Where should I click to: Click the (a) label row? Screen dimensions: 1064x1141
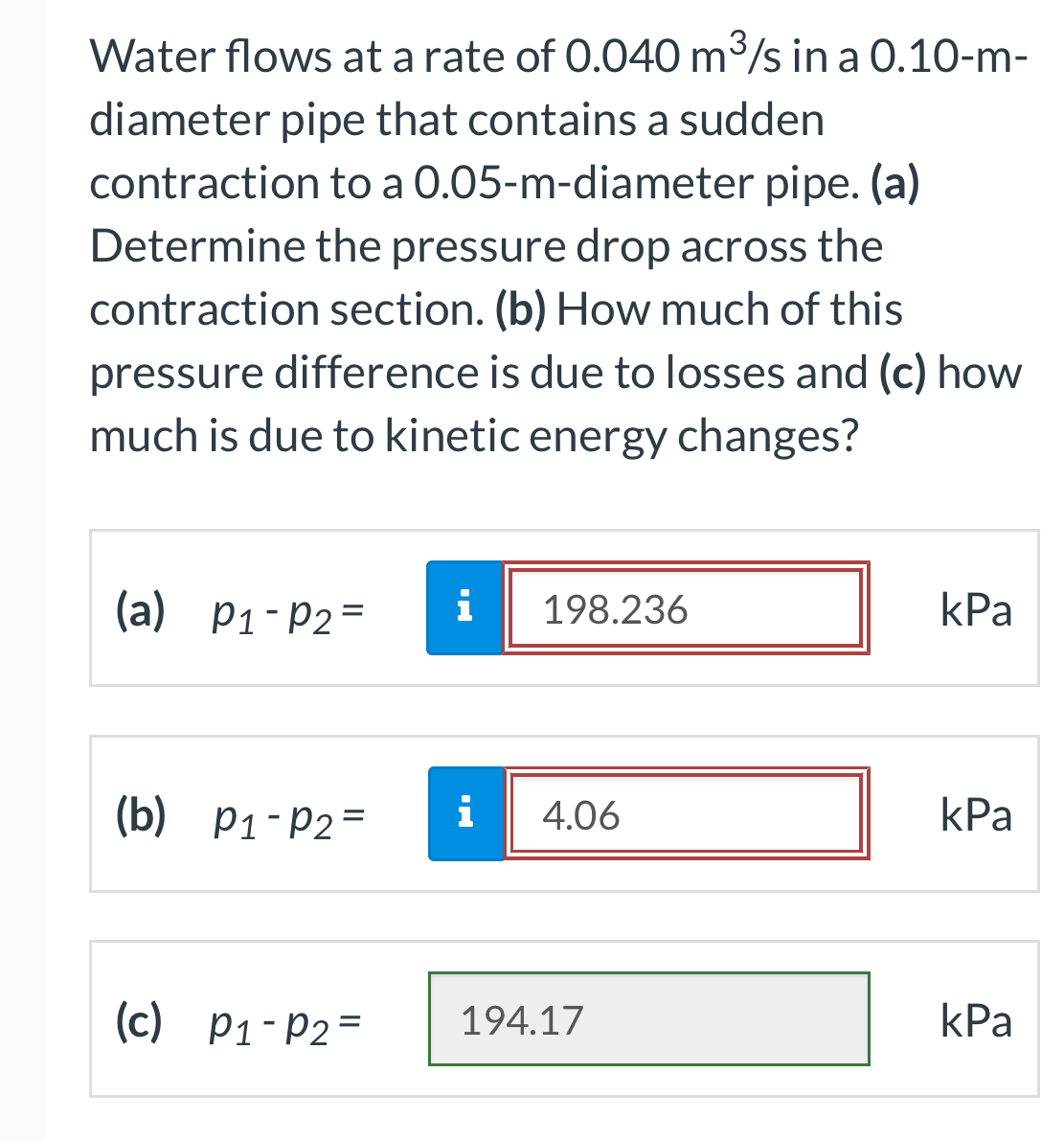[139, 609]
